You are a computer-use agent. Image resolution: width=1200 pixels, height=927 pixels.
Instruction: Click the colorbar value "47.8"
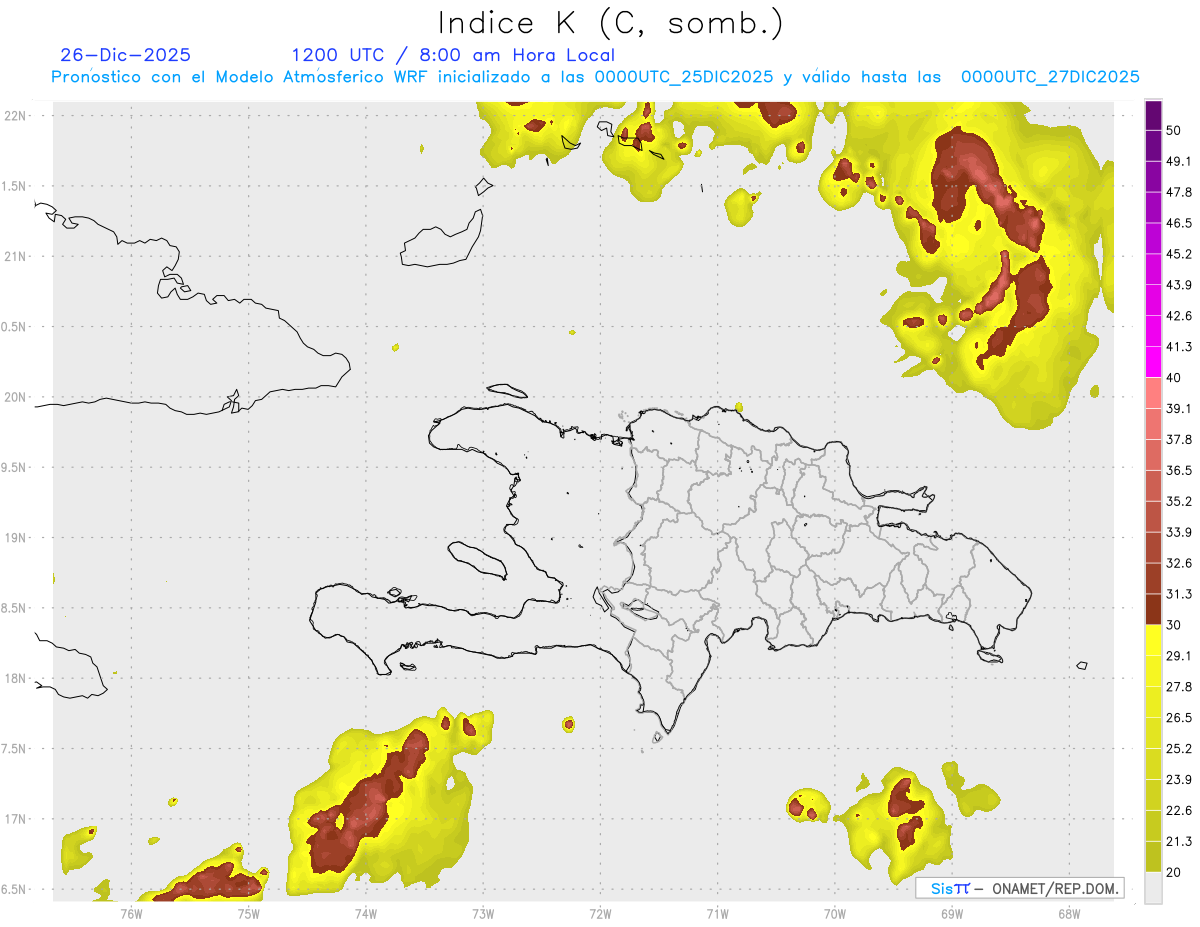click(1179, 192)
